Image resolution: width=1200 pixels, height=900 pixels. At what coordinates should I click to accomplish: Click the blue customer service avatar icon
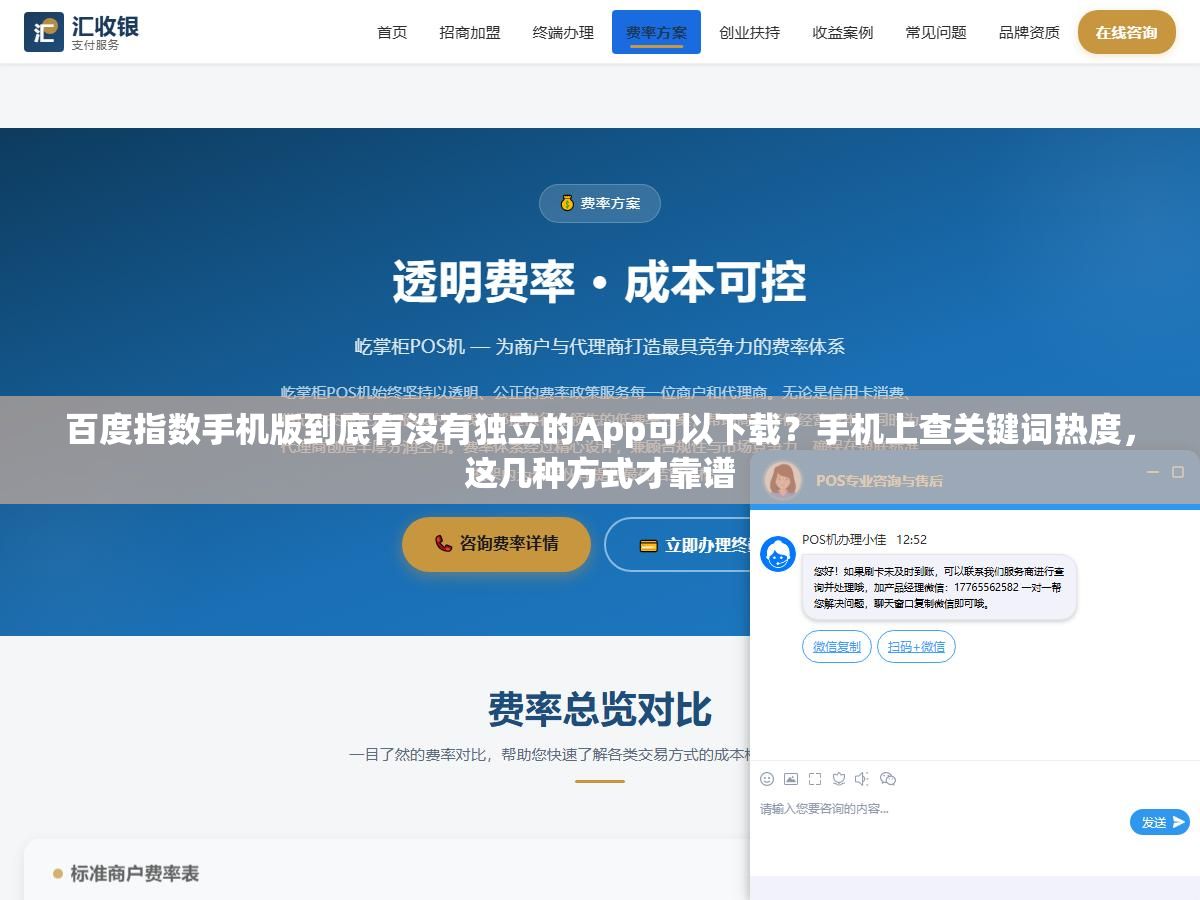778,554
